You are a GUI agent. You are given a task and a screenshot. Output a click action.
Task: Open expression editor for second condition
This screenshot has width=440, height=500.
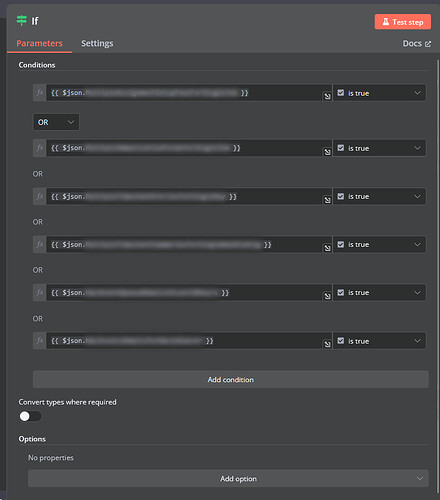tap(327, 152)
